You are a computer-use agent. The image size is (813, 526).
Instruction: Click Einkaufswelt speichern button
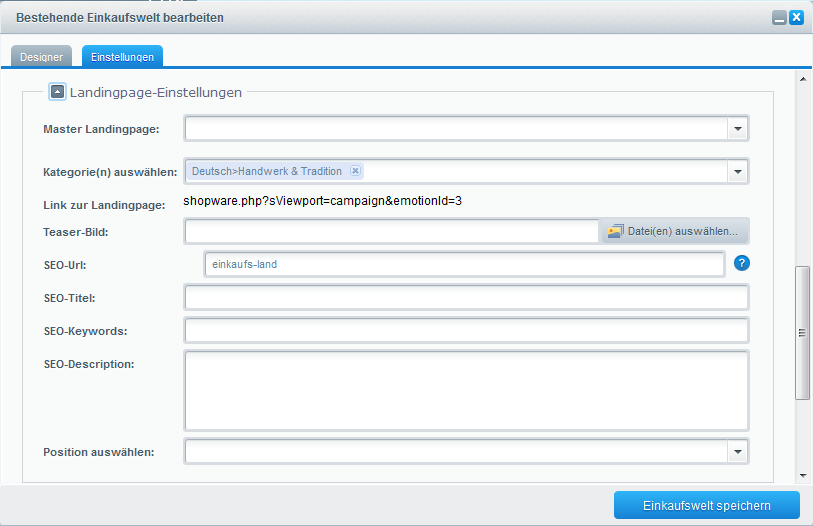[706, 505]
